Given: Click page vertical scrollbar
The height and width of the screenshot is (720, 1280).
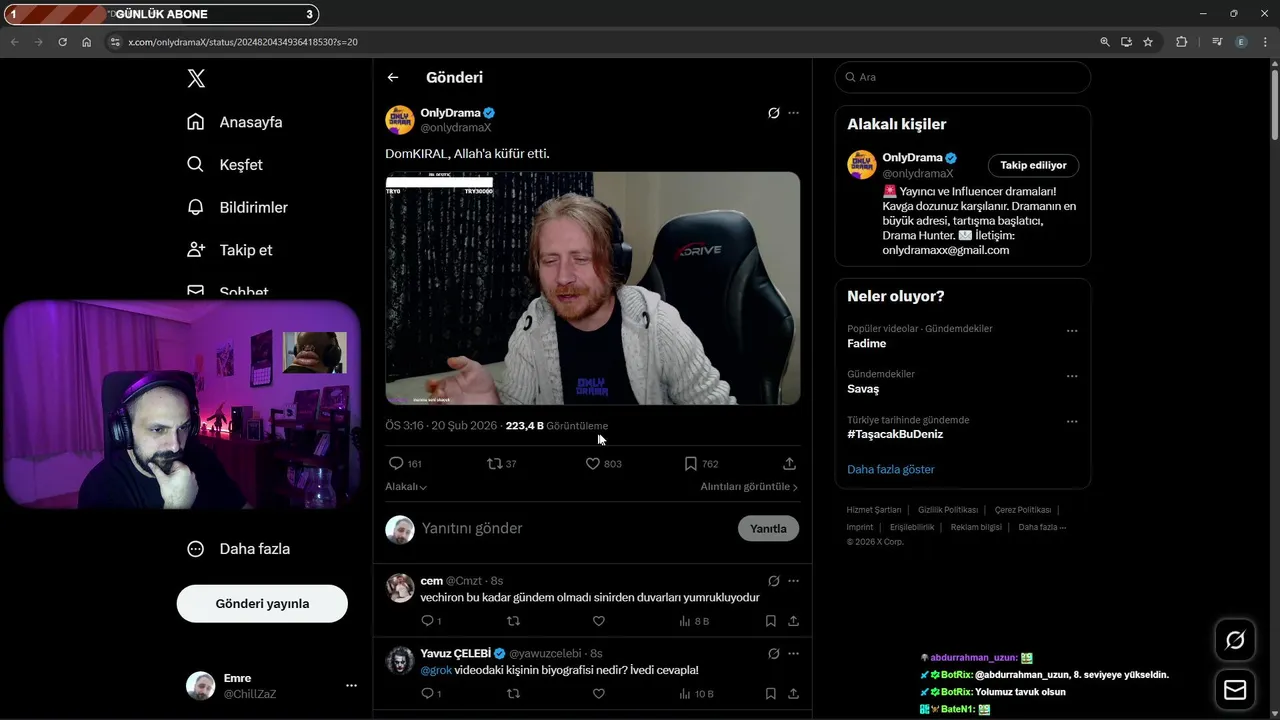Looking at the screenshot, I should pos(1274,105).
